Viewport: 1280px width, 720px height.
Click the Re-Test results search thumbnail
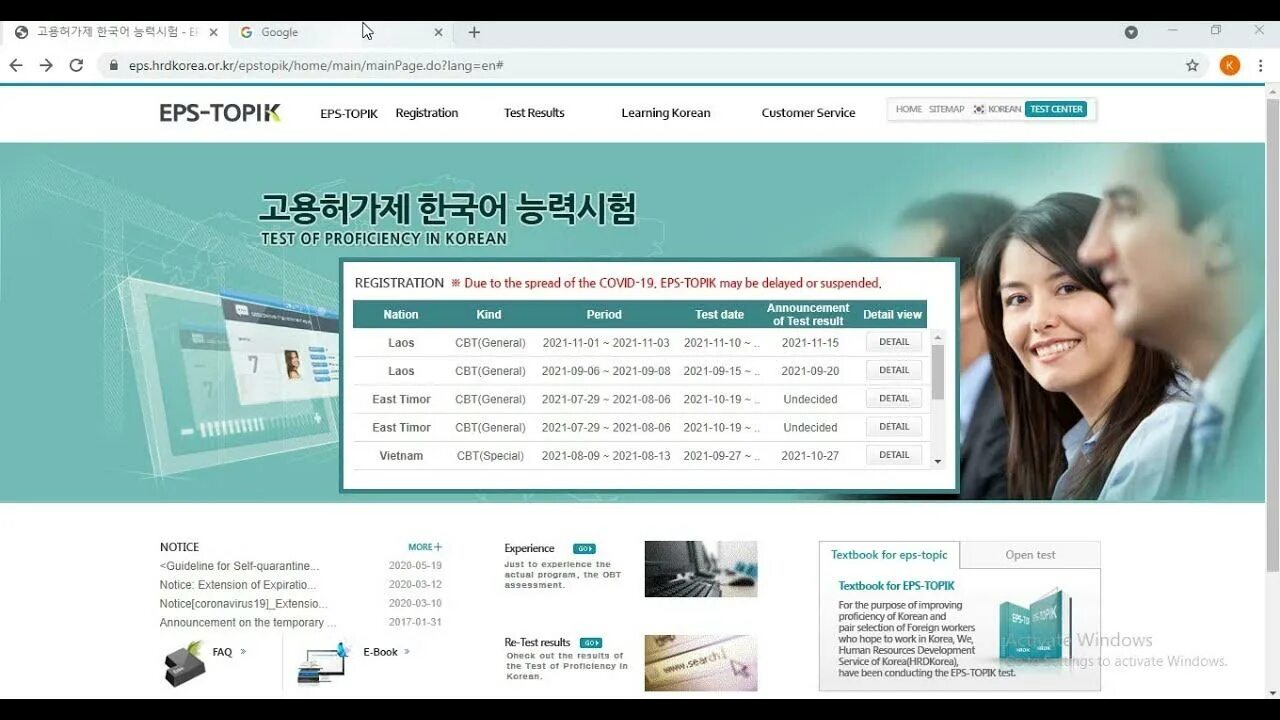[x=701, y=663]
